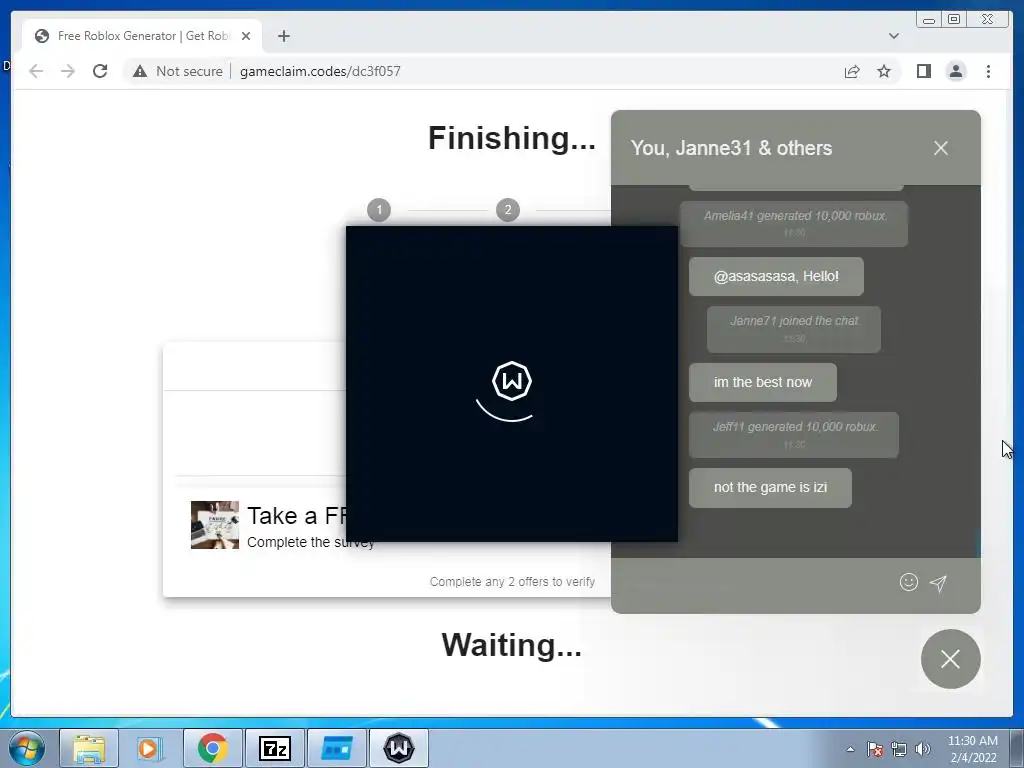Open Windows Explorer from taskbar
The height and width of the screenshot is (768, 1024).
[89, 748]
